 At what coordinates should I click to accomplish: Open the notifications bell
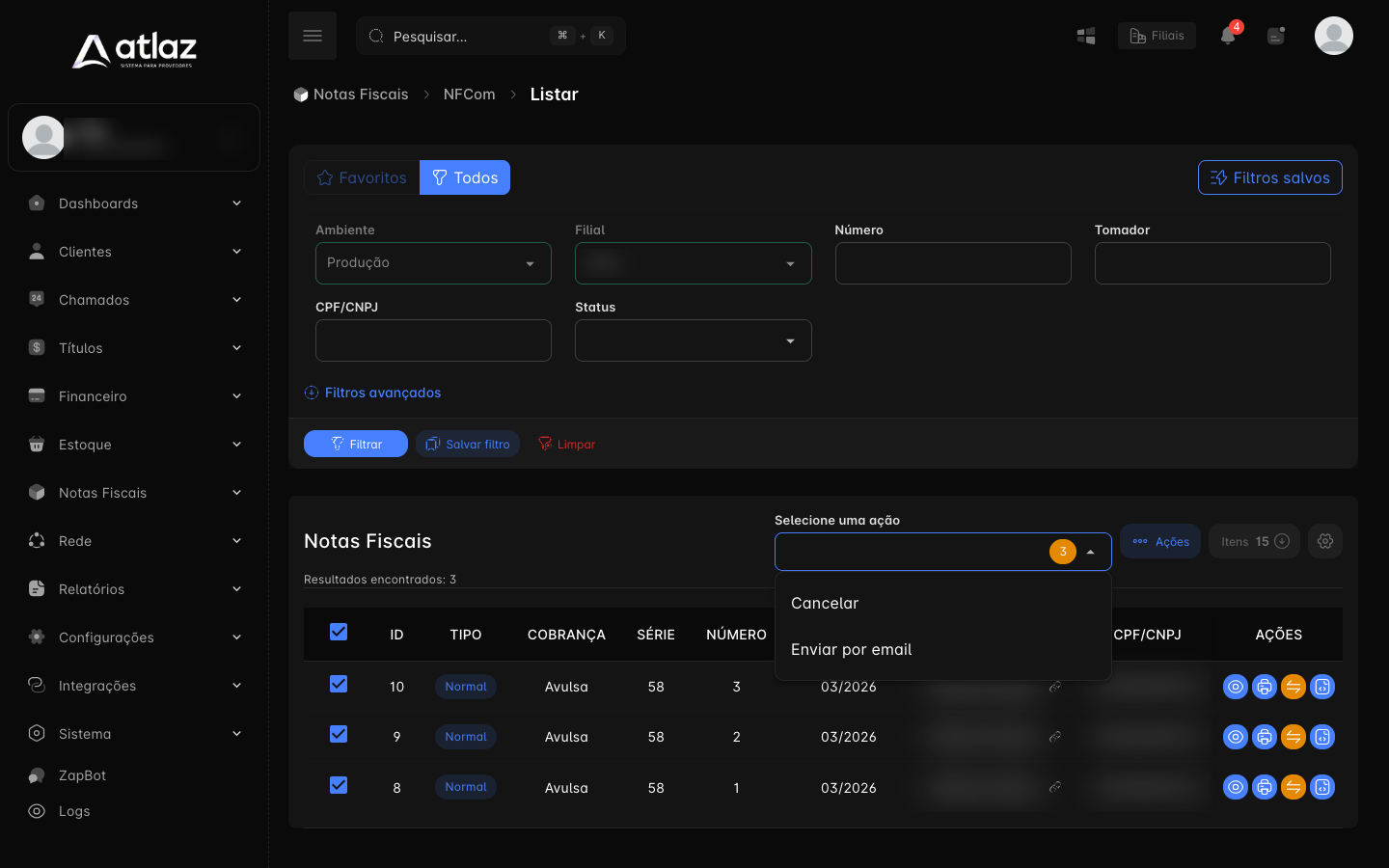pyautogui.click(x=1228, y=36)
